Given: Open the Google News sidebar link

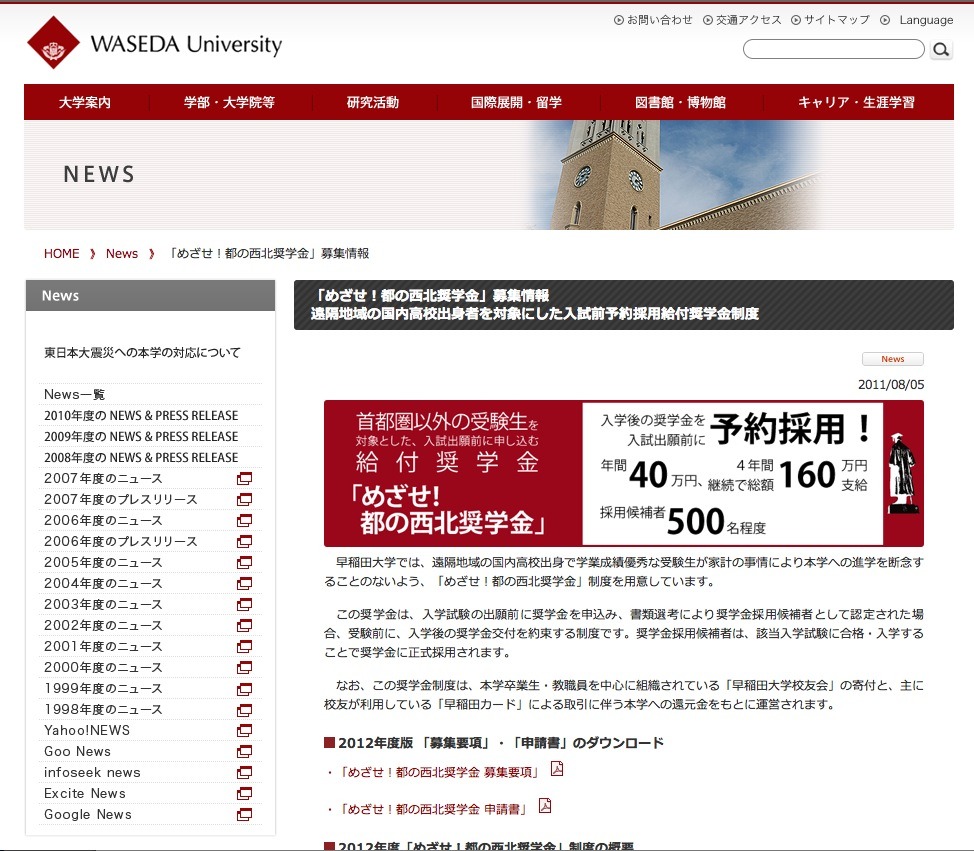Looking at the screenshot, I should 88,814.
